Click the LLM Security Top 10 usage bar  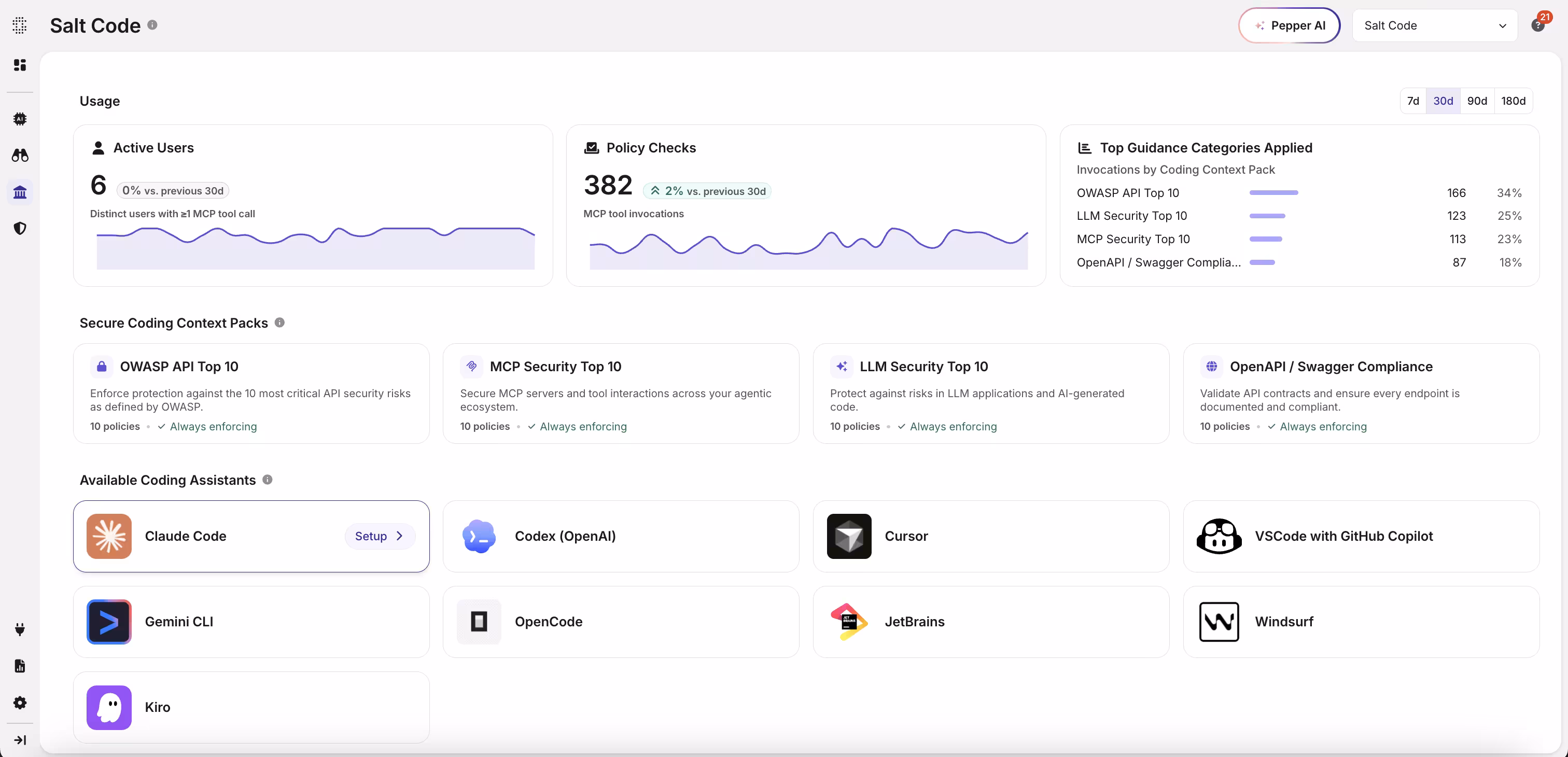pyautogui.click(x=1267, y=216)
